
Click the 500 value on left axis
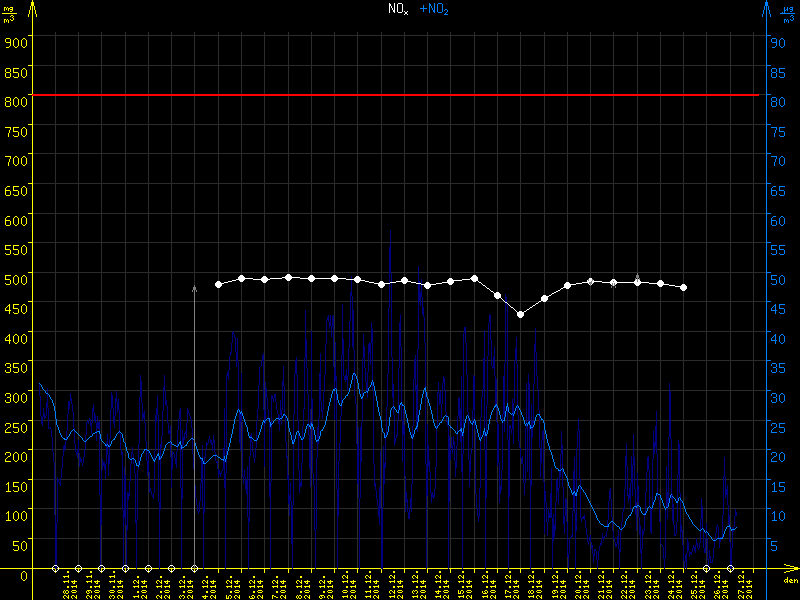click(x=16, y=277)
